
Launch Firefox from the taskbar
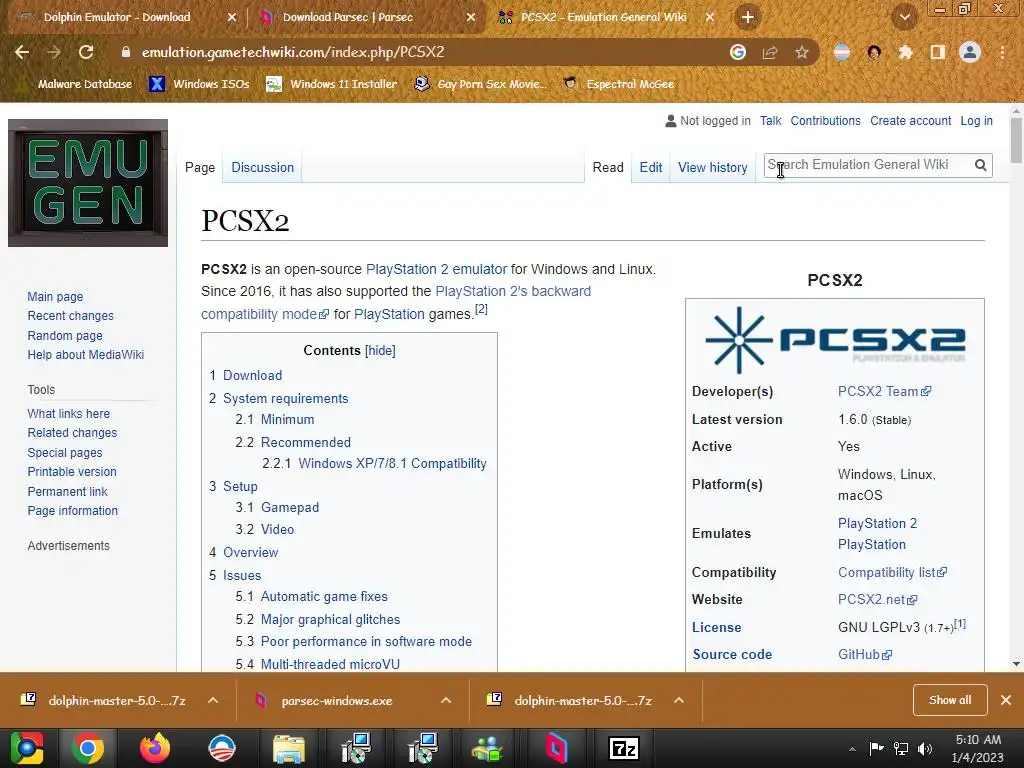click(x=155, y=748)
